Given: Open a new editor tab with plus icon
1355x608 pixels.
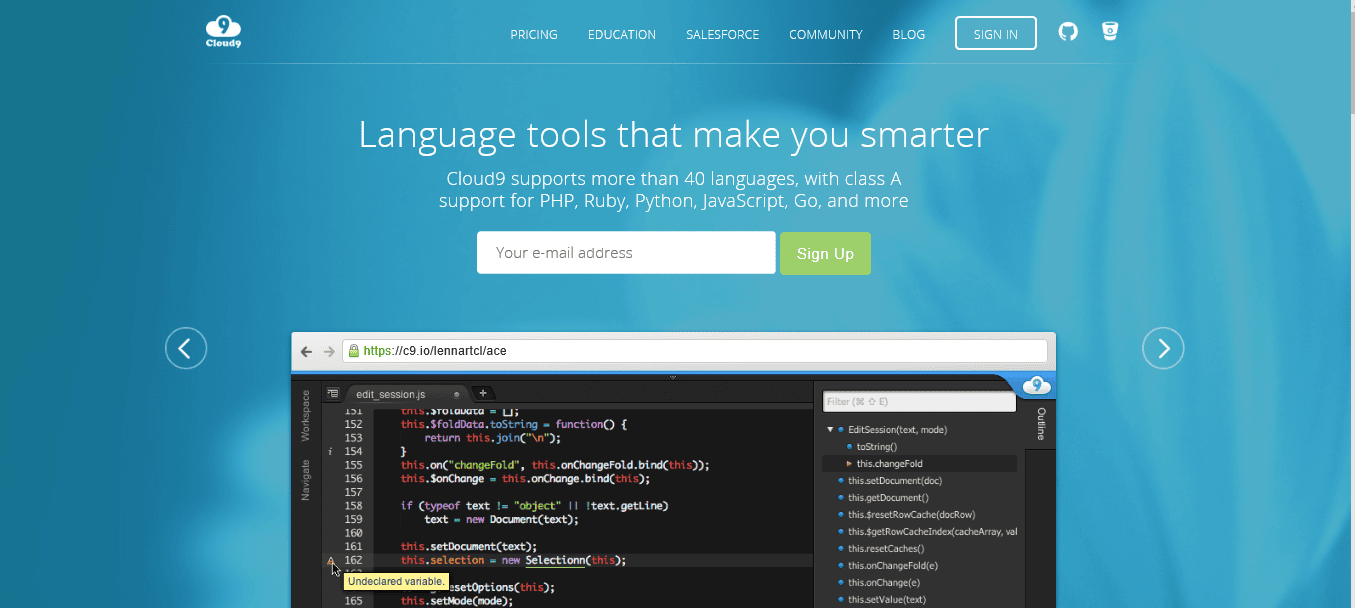Looking at the screenshot, I should [482, 393].
